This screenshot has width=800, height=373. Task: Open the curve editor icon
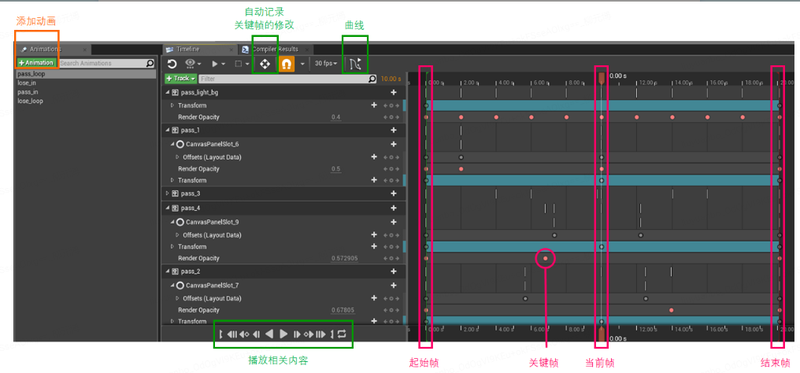(356, 64)
